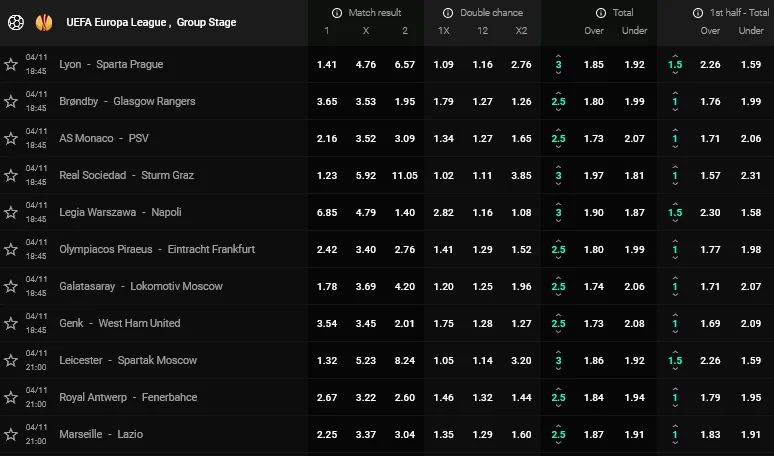
Task: Add Marseille - Lazio to favorites
Action: 11,434
